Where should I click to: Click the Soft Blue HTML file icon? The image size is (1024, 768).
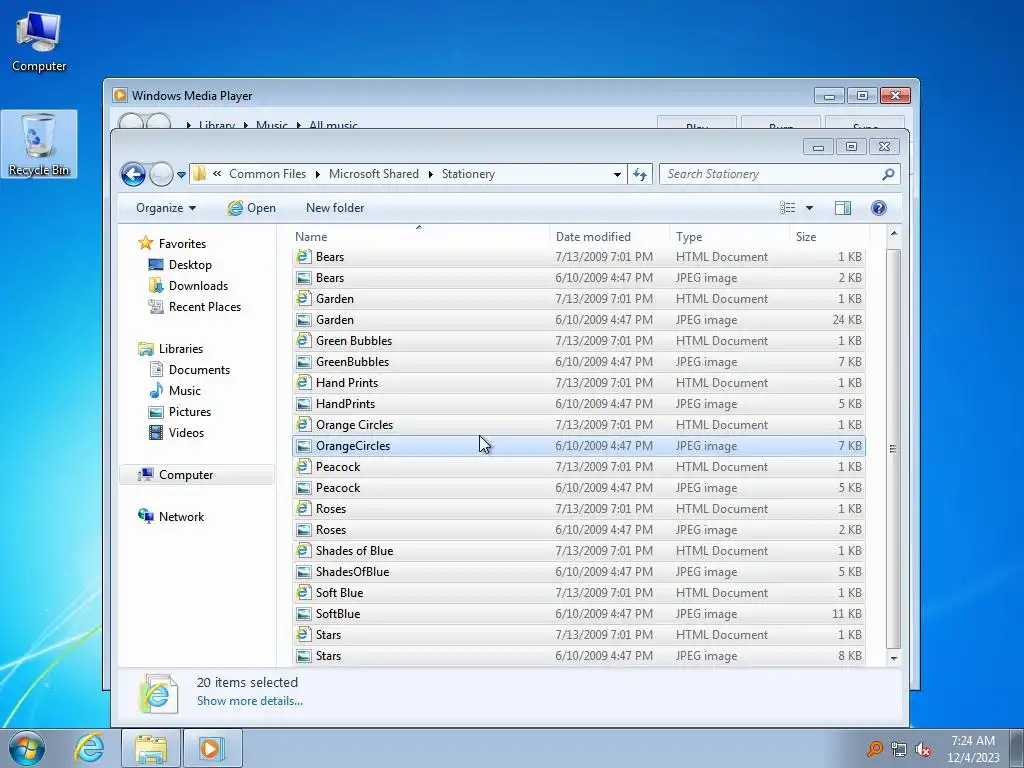coord(303,592)
